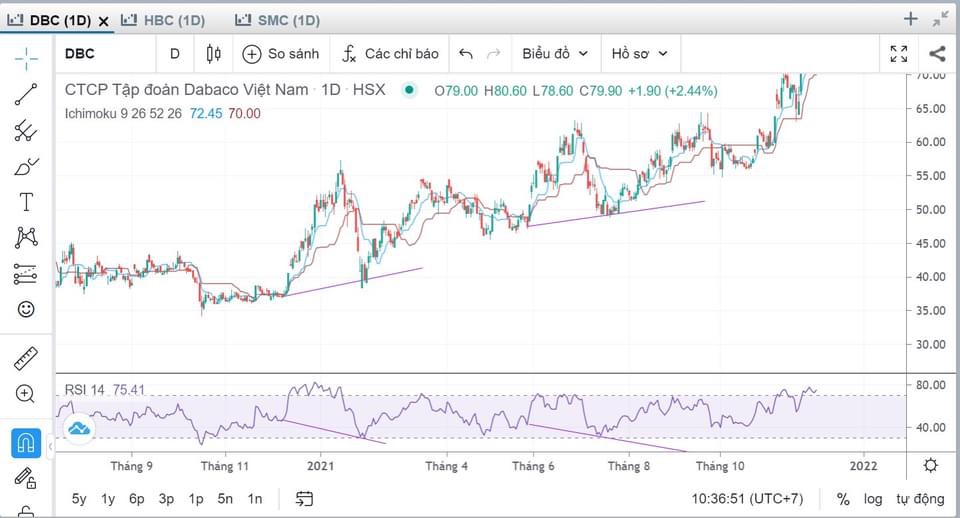
Task: Open the go-to-date calendar icon
Action: (304, 499)
